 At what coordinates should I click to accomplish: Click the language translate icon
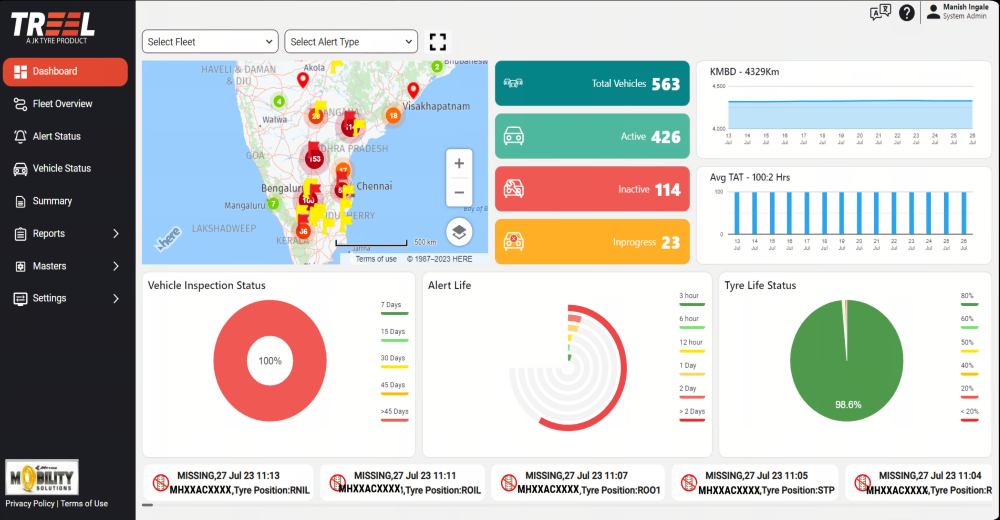[880, 13]
